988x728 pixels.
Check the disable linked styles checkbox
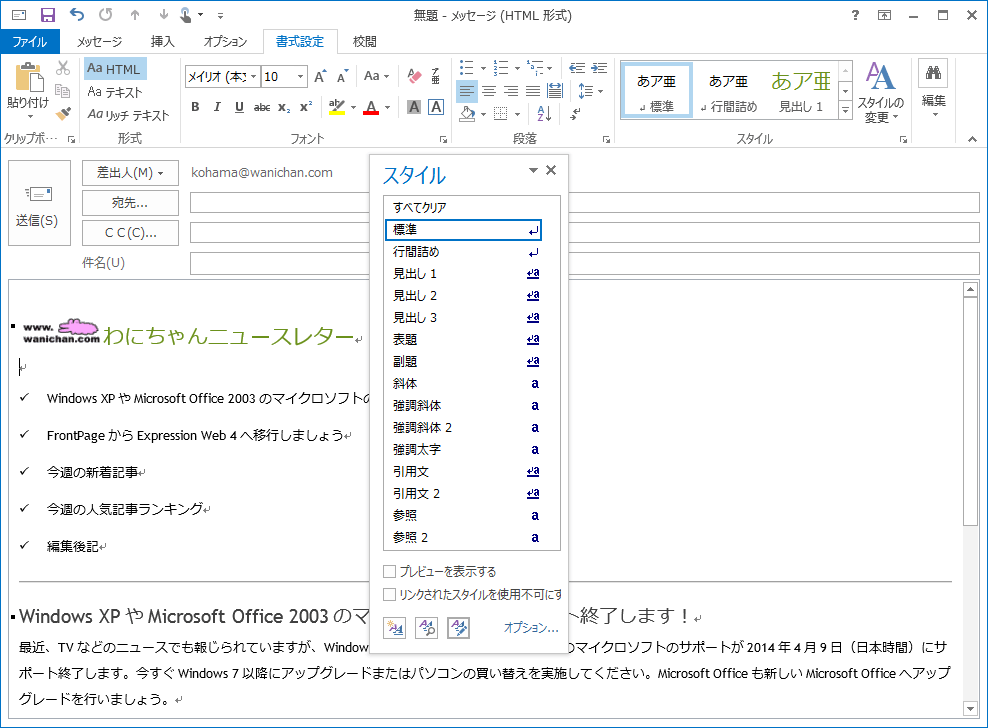click(x=389, y=594)
